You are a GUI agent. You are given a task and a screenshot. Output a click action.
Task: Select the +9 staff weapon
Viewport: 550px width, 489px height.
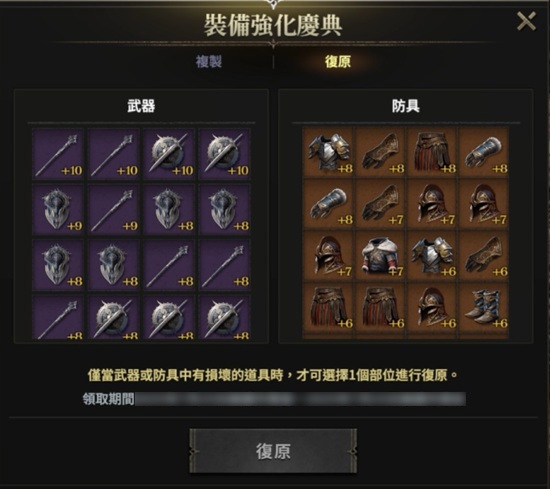[113, 209]
